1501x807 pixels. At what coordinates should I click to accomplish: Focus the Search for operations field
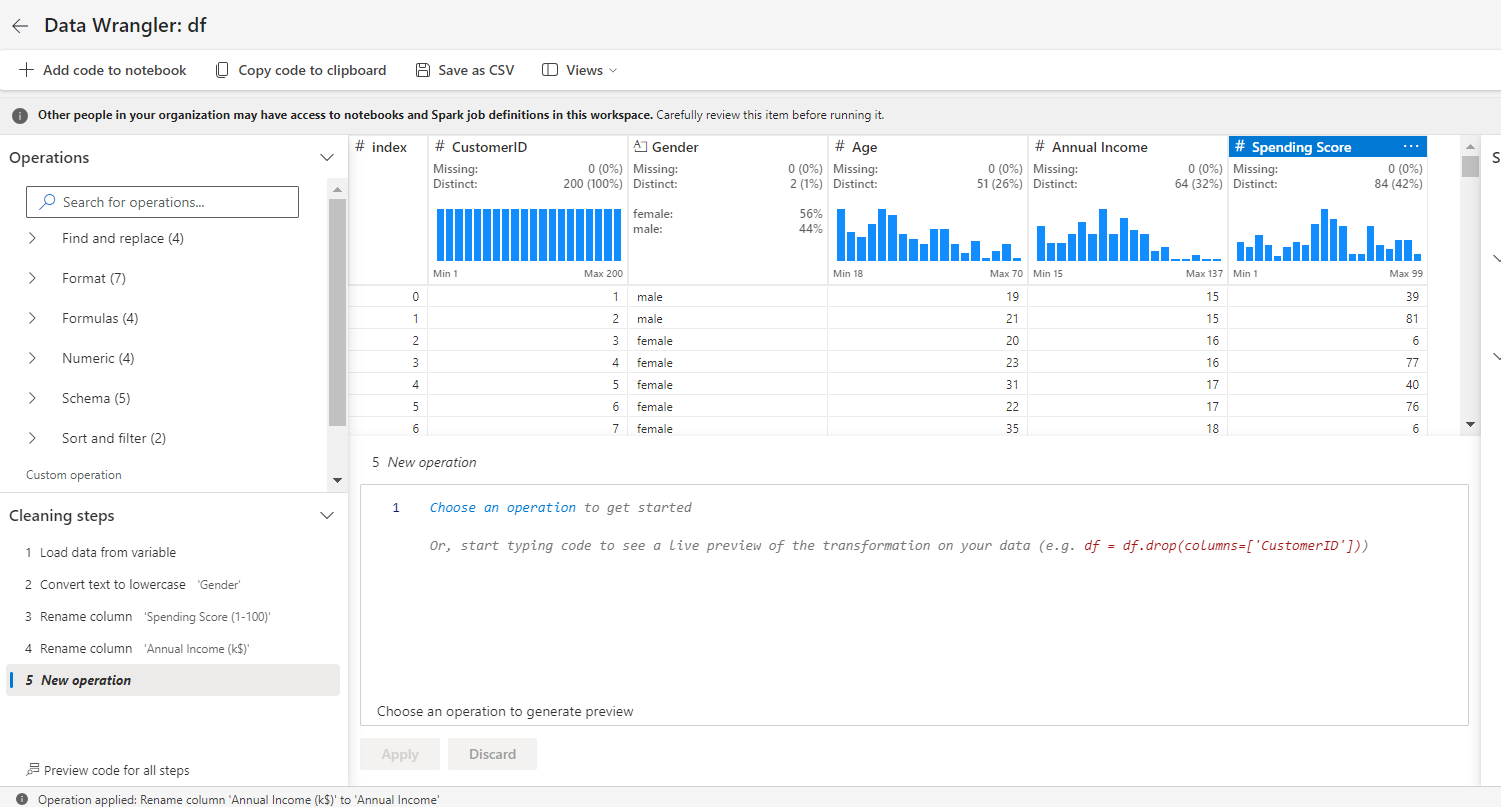pyautogui.click(x=162, y=202)
